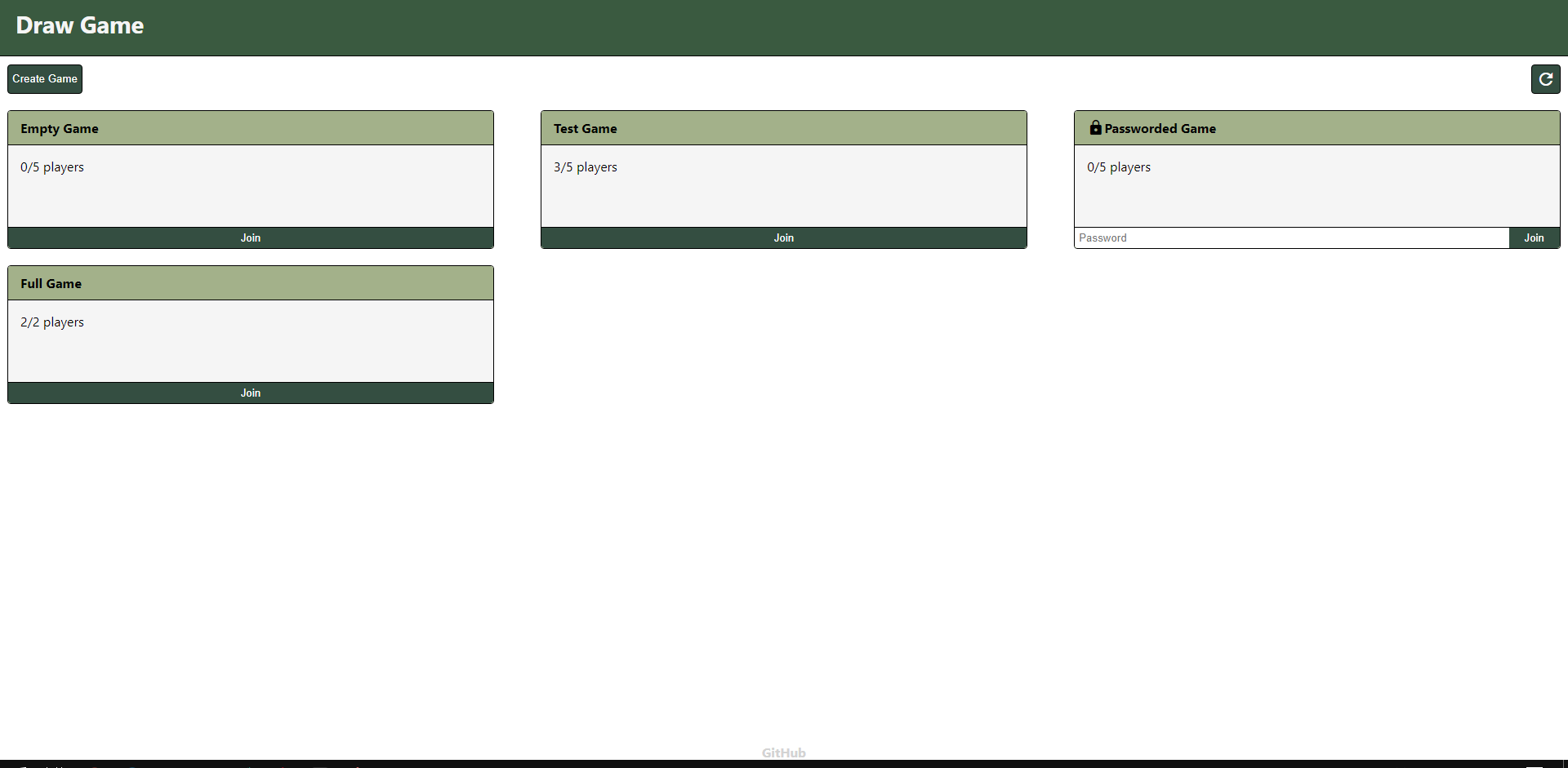1568x768 pixels.
Task: Click the 3/5 players text
Action: tap(586, 167)
